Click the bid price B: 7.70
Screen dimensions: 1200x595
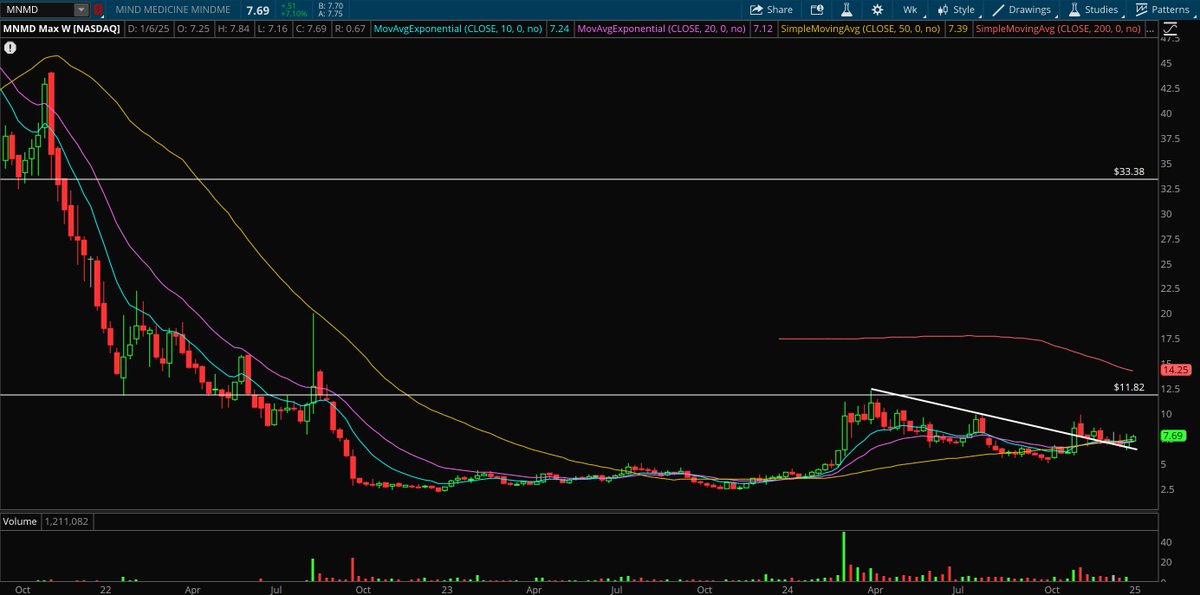click(329, 5)
